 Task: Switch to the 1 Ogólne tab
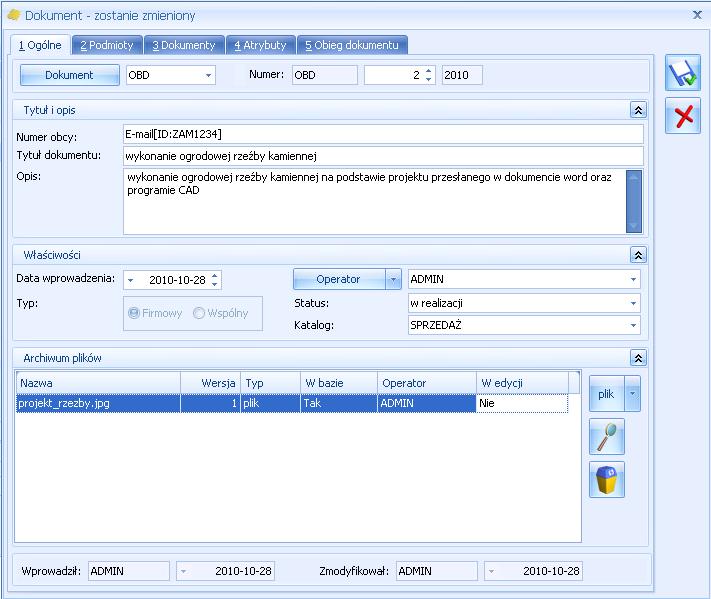40,45
